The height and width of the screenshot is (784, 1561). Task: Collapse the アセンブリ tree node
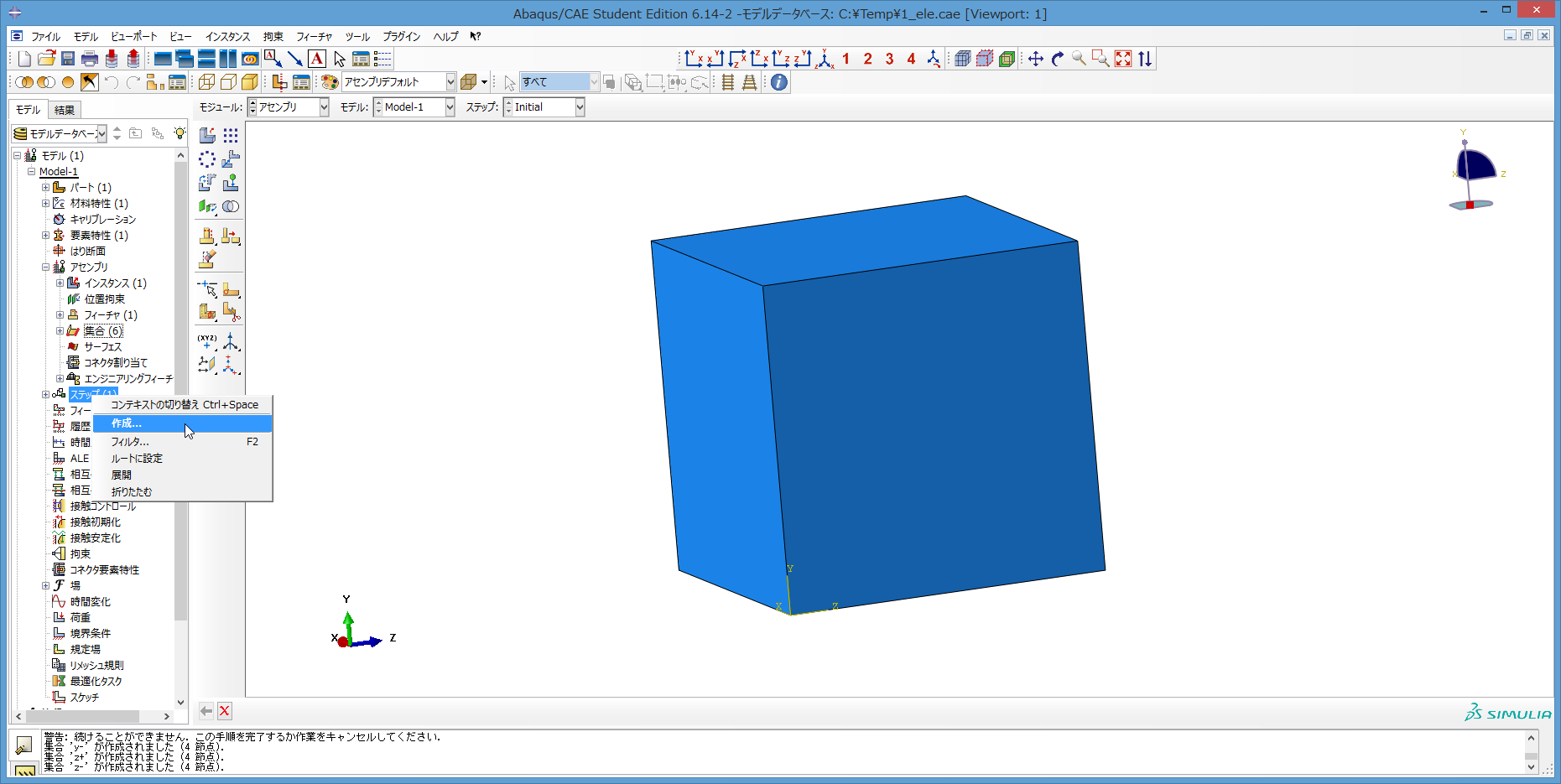click(45, 267)
